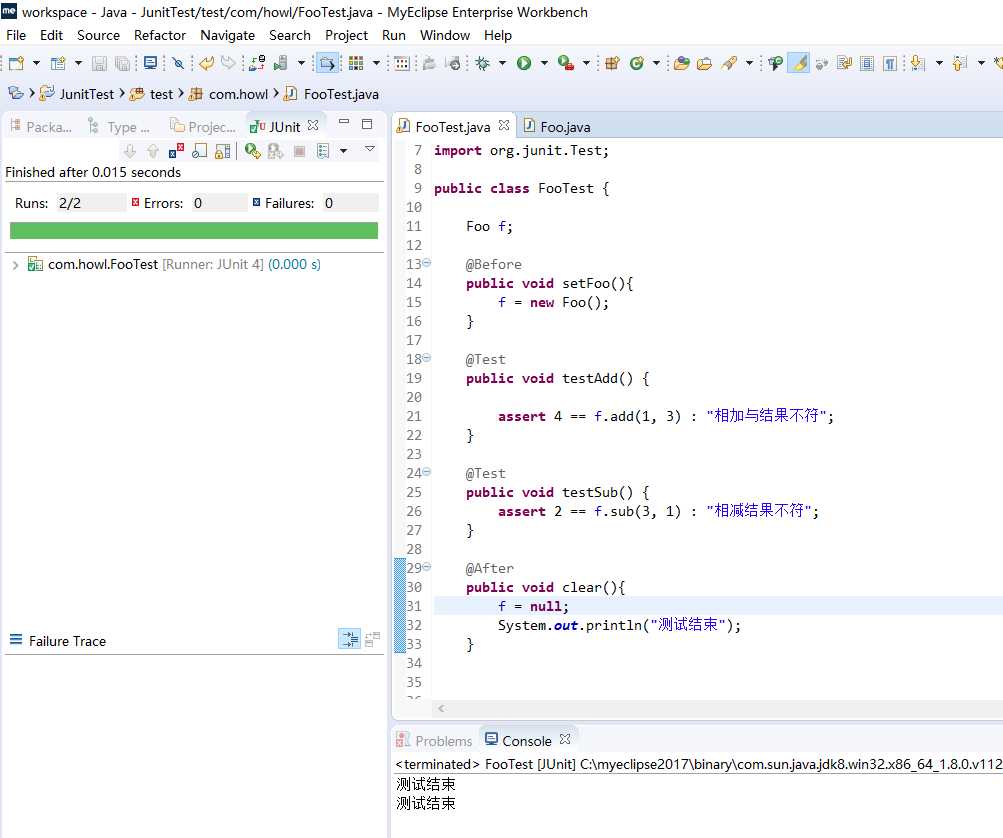Viewport: 1003px width, 838px height.
Task: Click the Runs 2/2 value field
Action: pyautogui.click(x=91, y=203)
